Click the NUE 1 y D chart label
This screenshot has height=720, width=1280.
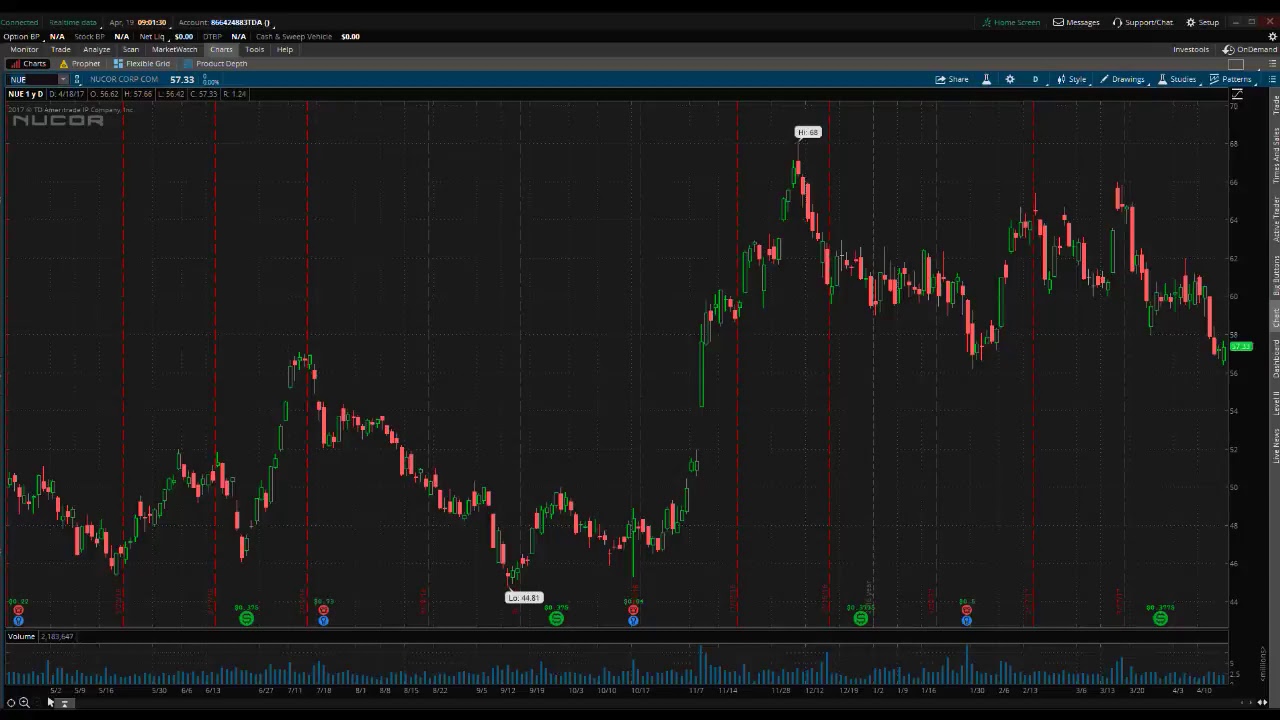(25, 94)
